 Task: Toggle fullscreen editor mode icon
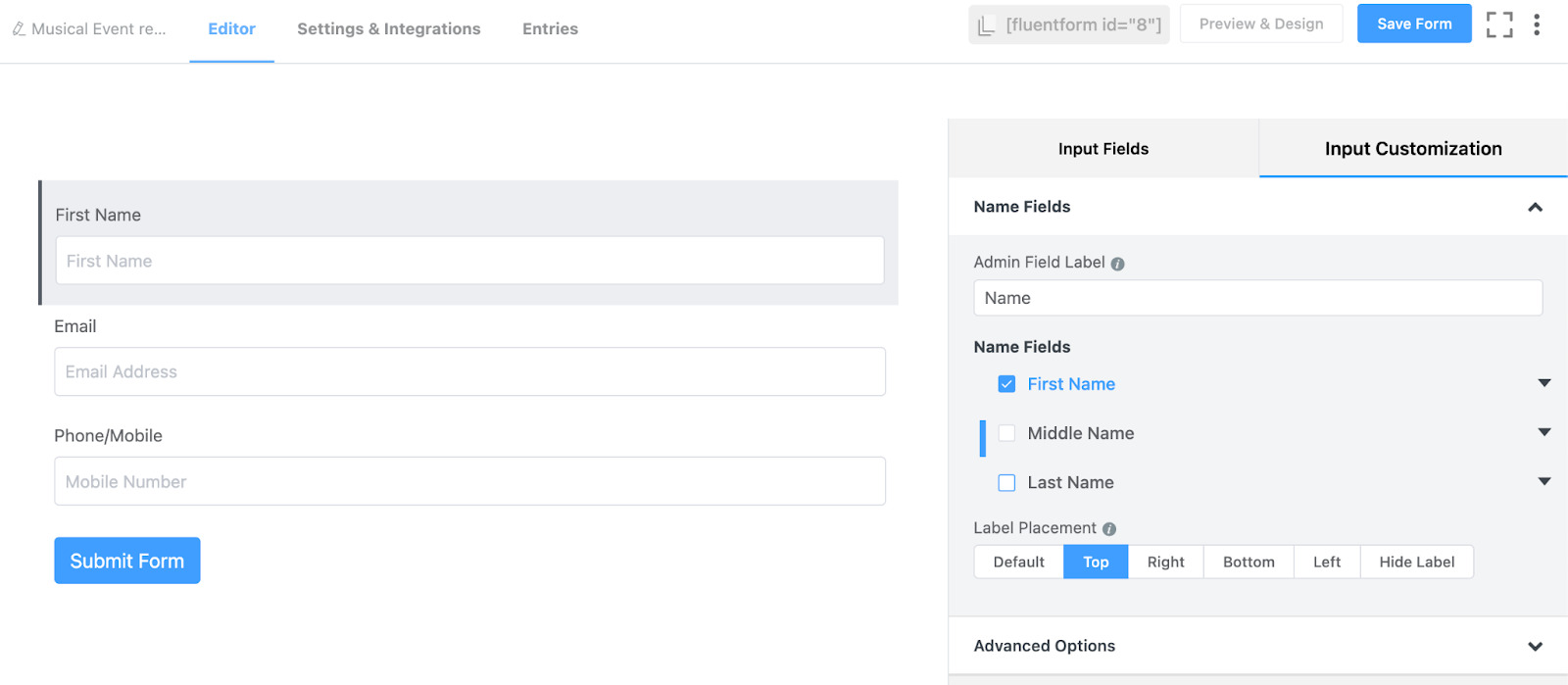1498,24
